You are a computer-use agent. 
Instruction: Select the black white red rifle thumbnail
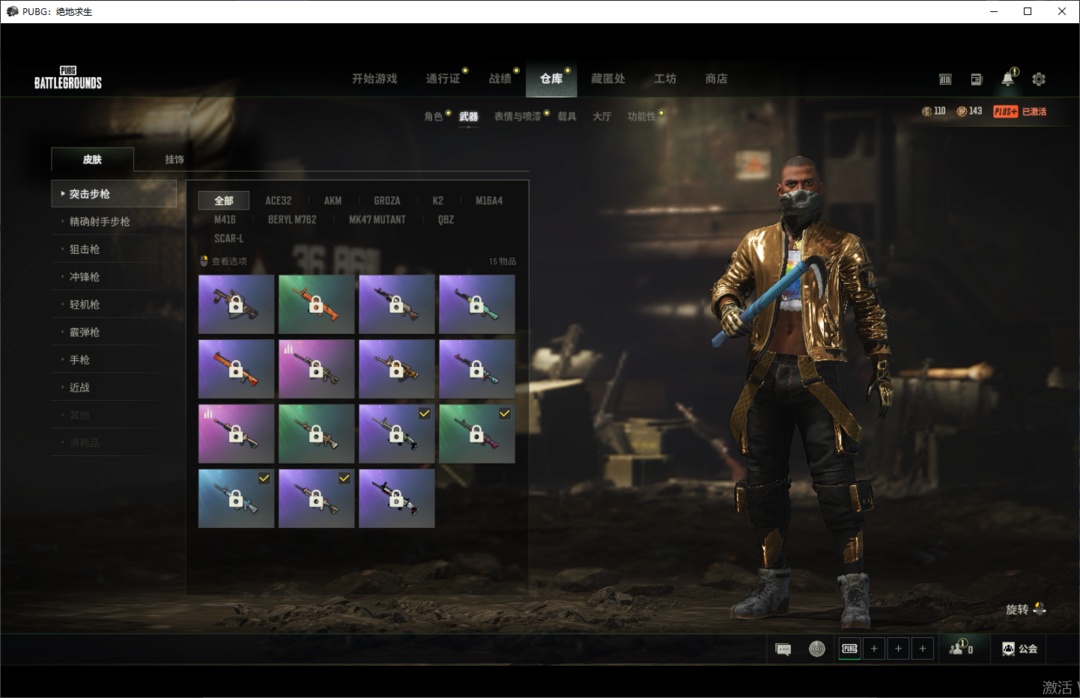pyautogui.click(x=396, y=498)
